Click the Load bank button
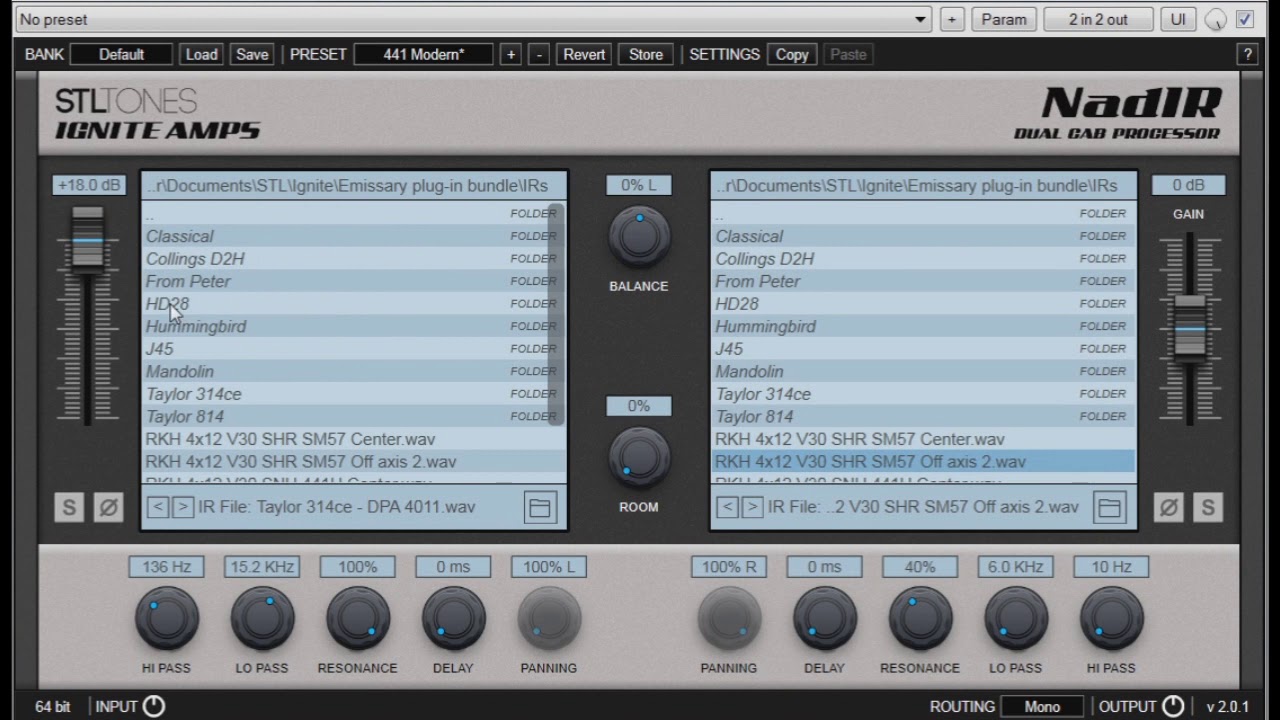This screenshot has width=1280, height=720. click(x=201, y=54)
